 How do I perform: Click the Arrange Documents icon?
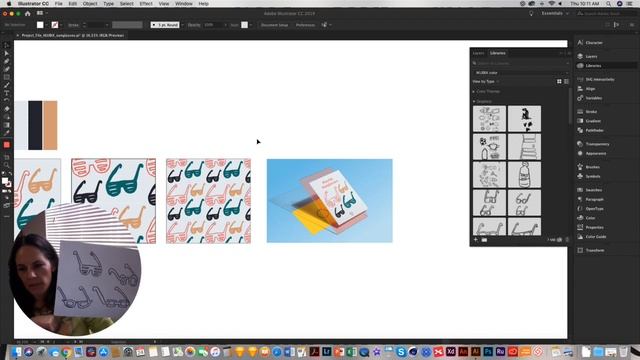tap(40, 13)
